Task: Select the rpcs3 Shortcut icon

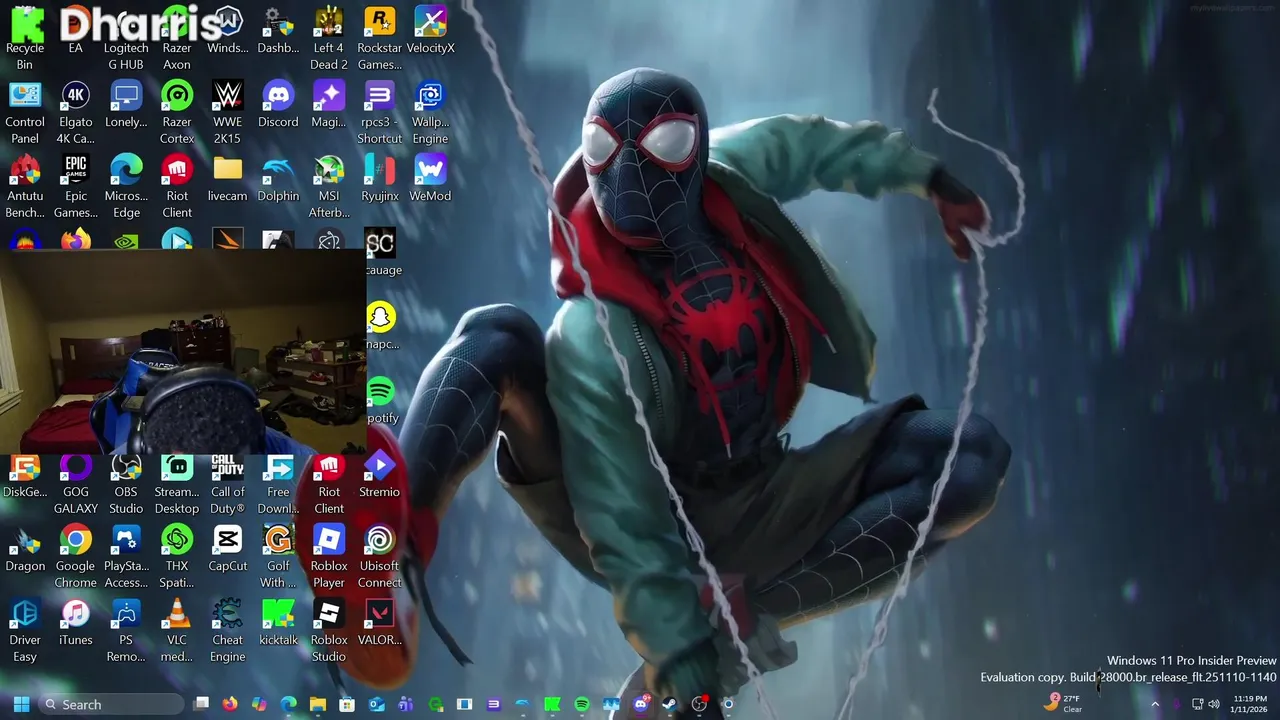Action: [379, 112]
